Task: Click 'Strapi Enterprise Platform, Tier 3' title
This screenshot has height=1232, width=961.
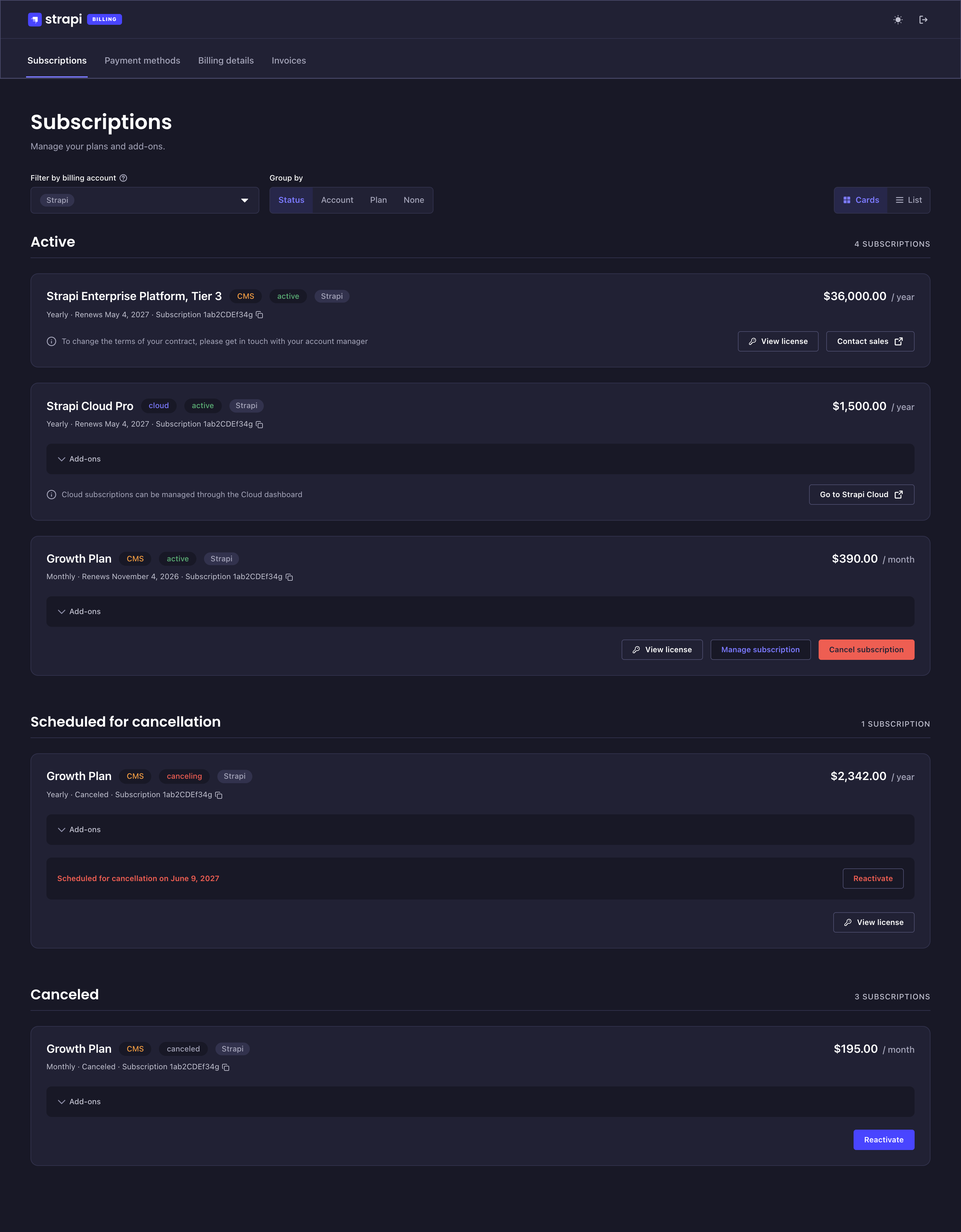Action: coord(134,296)
